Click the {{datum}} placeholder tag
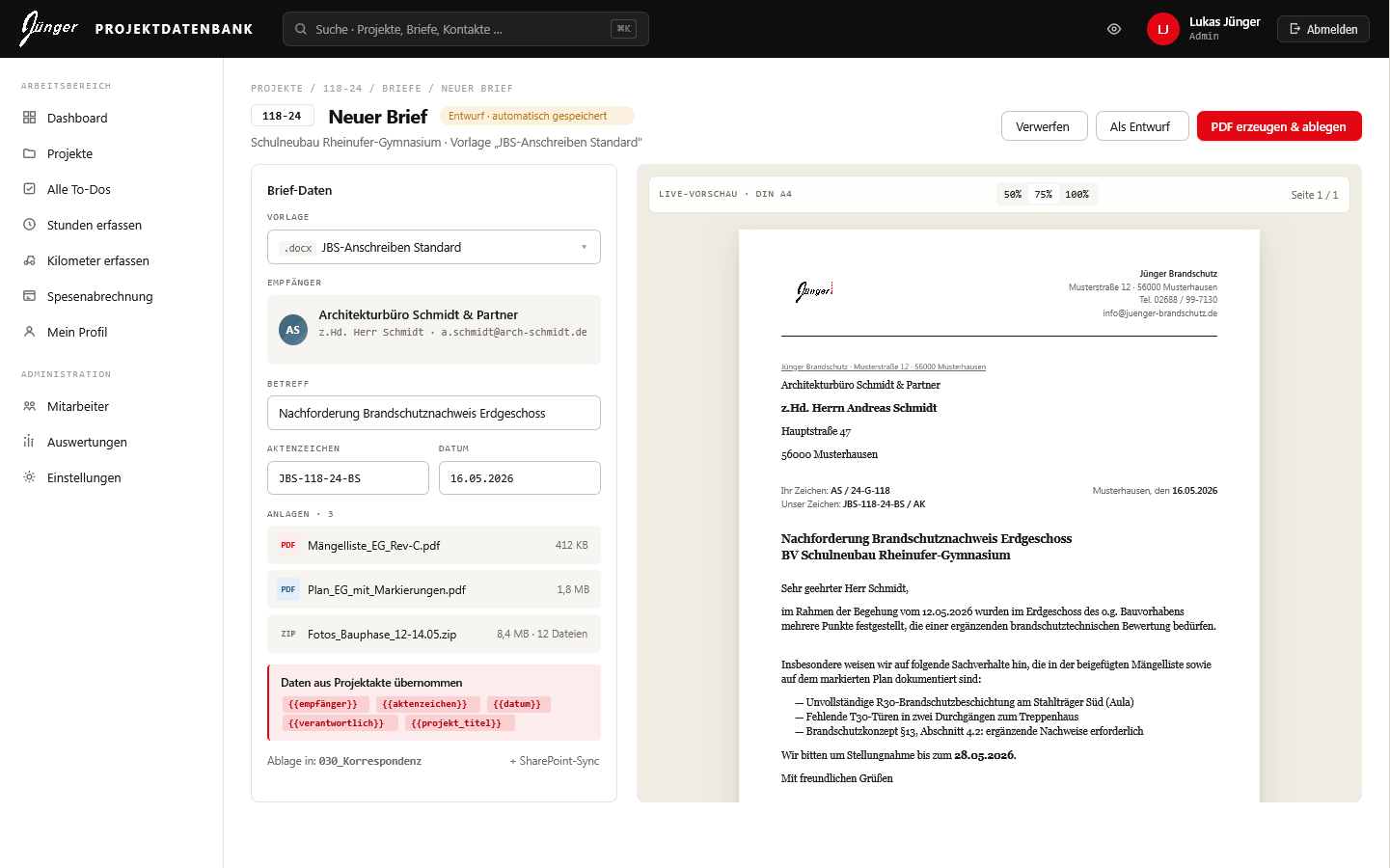1390x868 pixels. click(517, 704)
